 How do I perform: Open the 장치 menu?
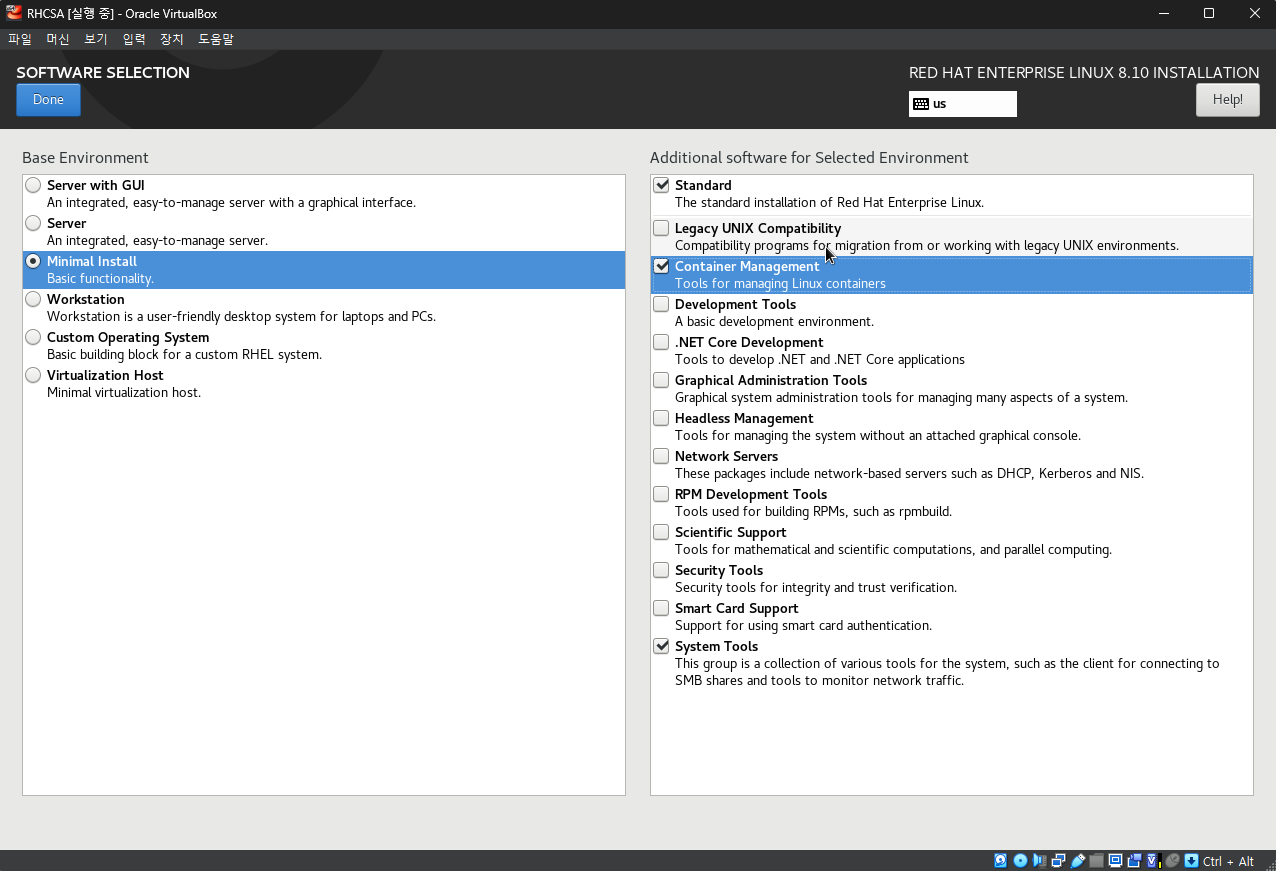[x=172, y=39]
